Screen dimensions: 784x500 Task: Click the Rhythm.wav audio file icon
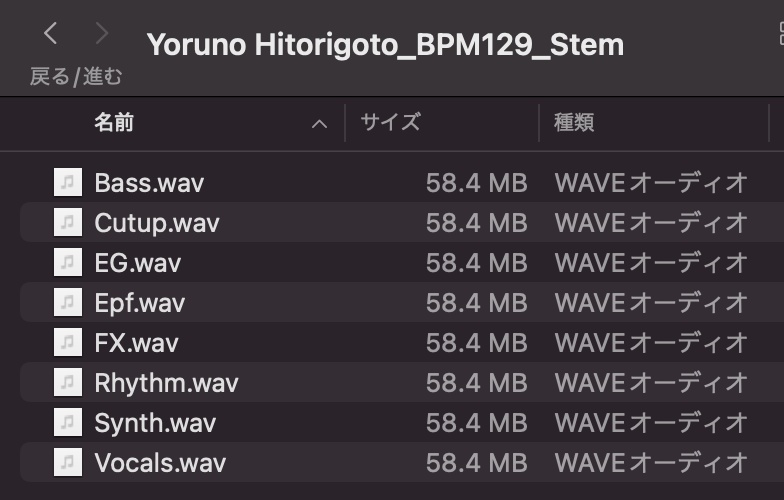point(68,382)
